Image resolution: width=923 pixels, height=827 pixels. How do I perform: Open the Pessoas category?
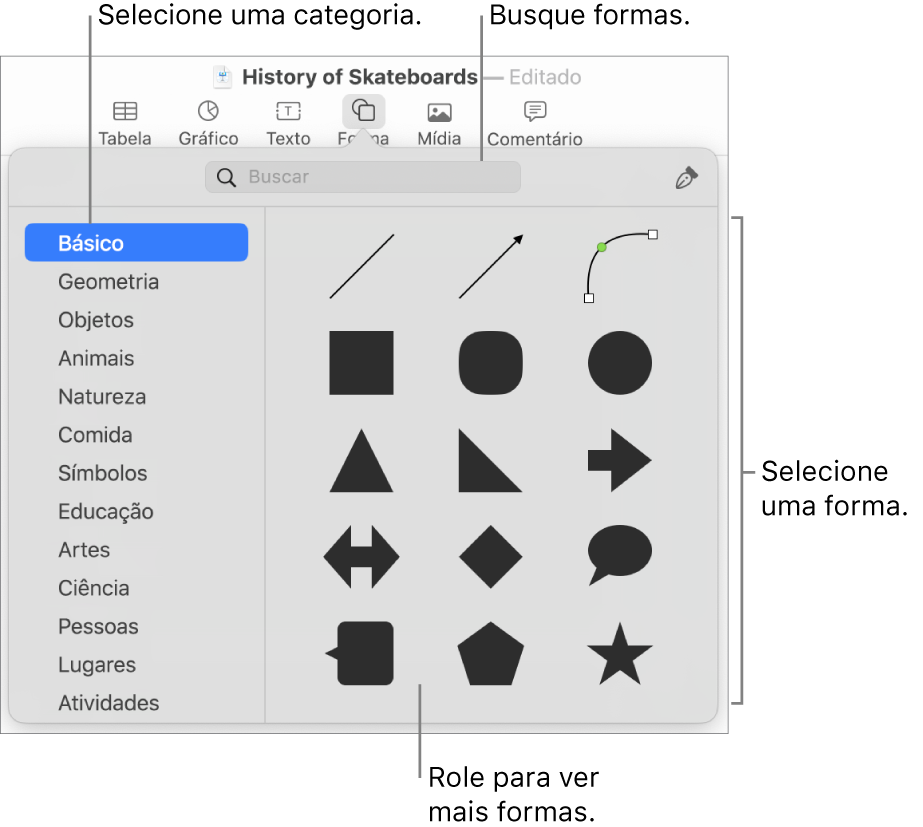tap(98, 626)
